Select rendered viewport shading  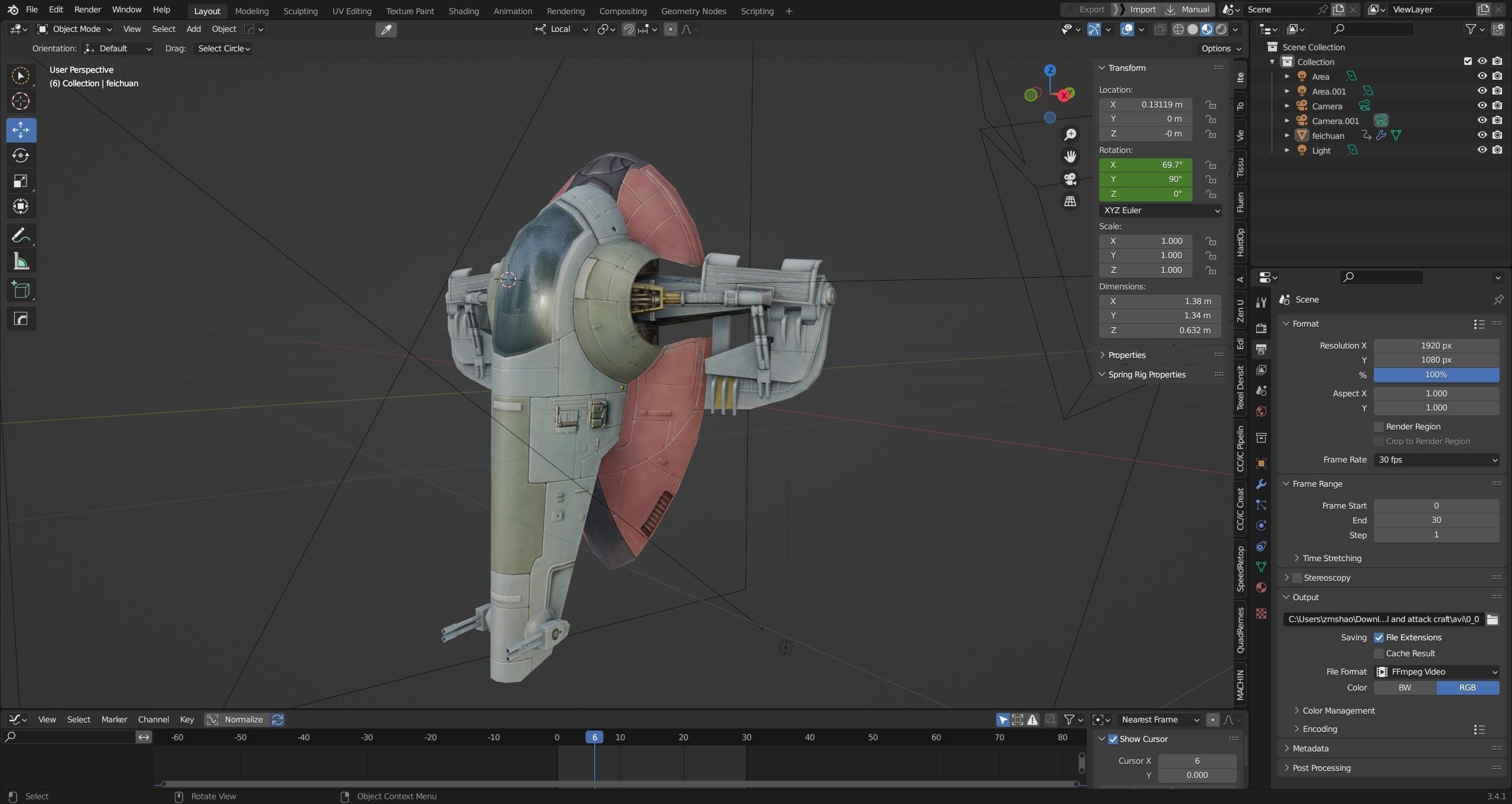click(x=1221, y=29)
